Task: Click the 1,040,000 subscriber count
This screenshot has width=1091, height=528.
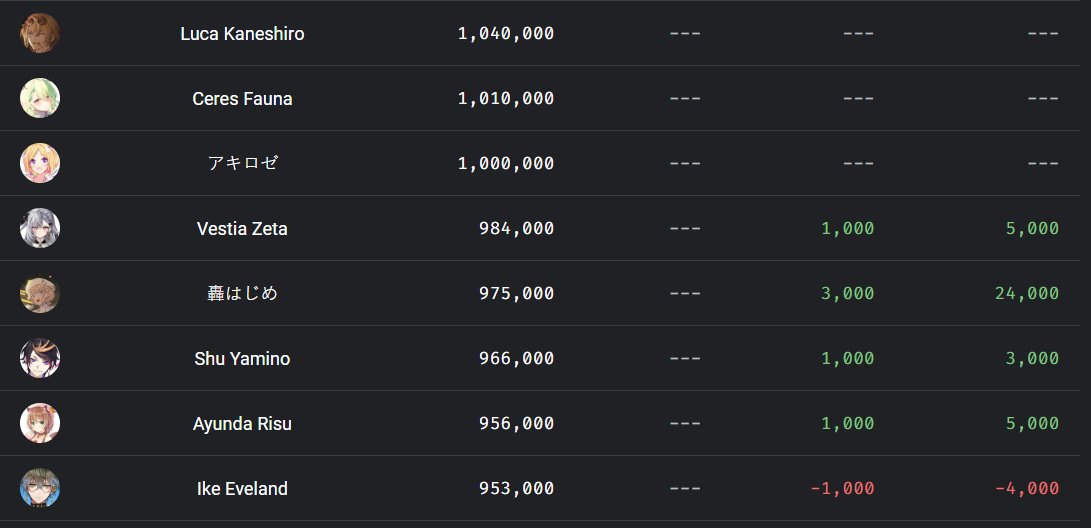Action: (x=506, y=34)
